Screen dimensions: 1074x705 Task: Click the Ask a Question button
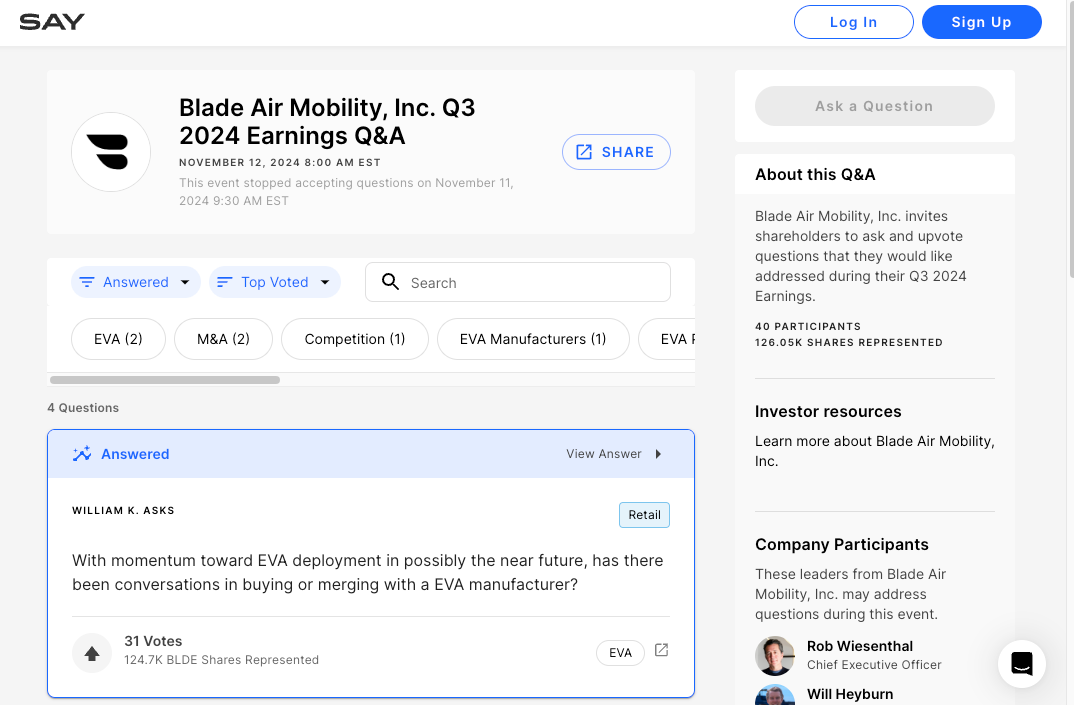point(875,106)
